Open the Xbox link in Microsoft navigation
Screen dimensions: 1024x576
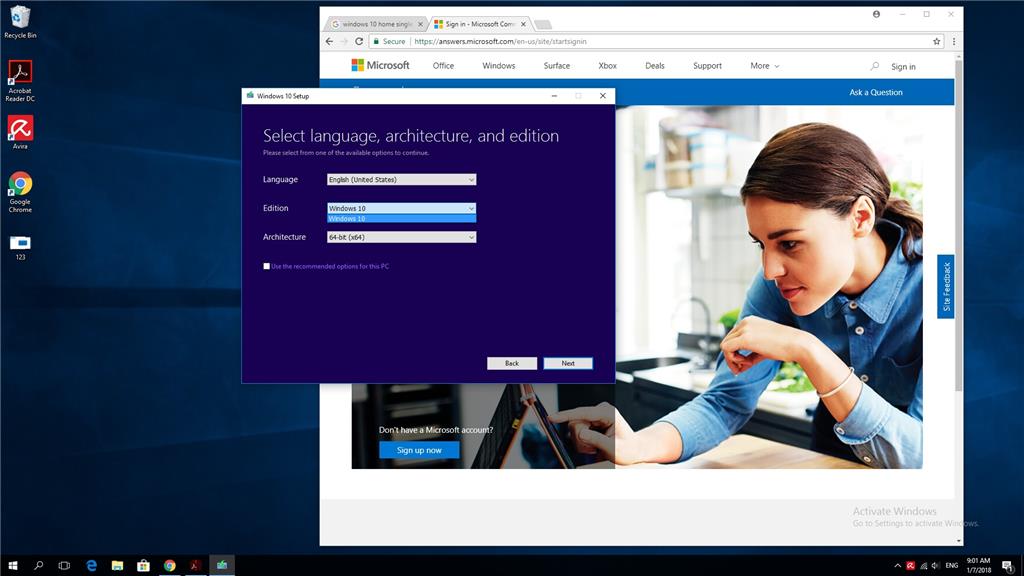pyautogui.click(x=608, y=66)
